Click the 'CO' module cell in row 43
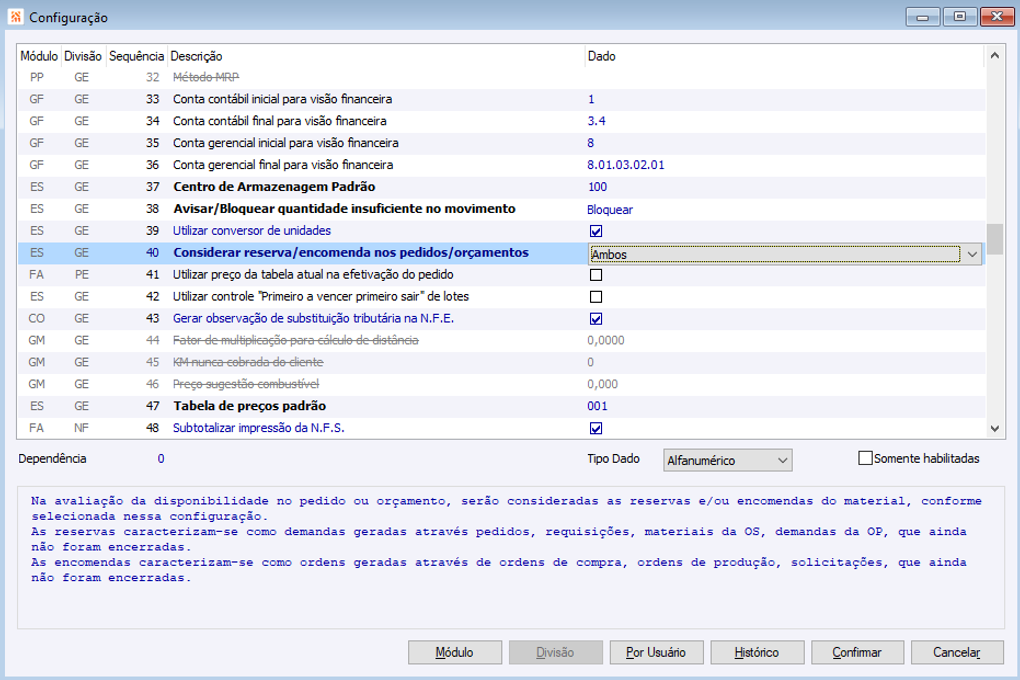Viewport: 1020px width, 680px height. (36, 318)
